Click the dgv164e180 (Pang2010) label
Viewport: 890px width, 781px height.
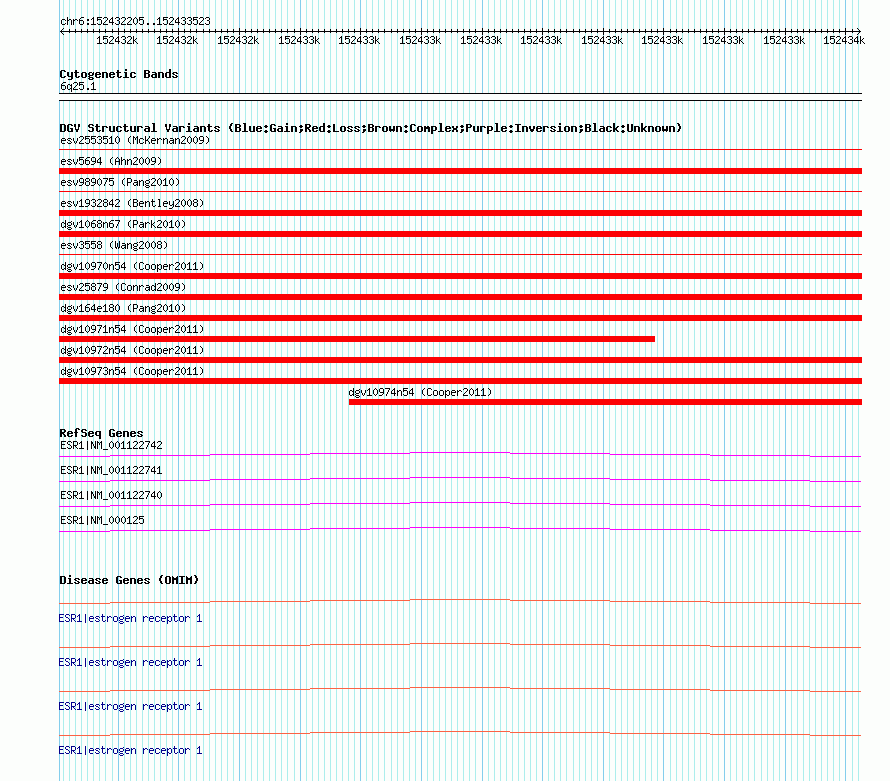(x=123, y=308)
